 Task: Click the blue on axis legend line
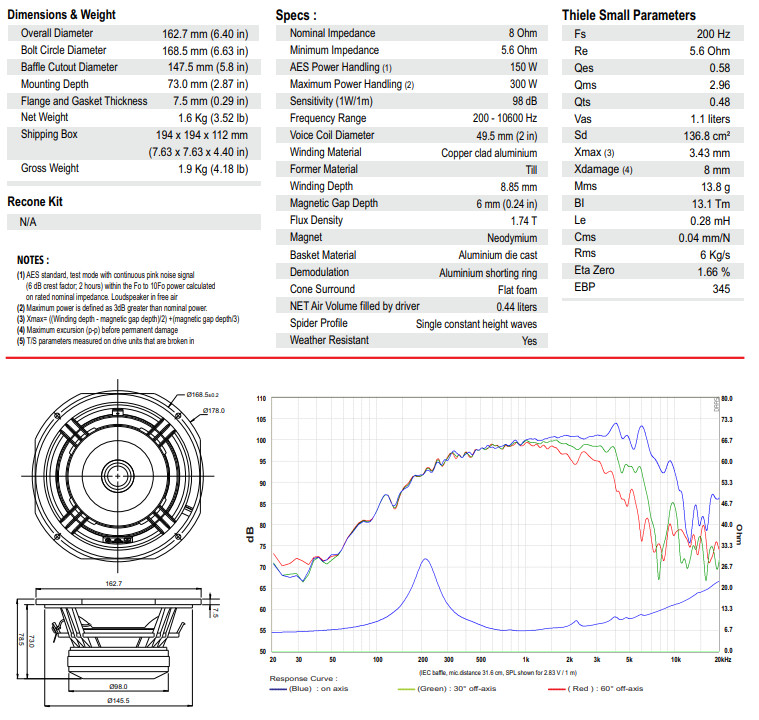click(278, 689)
